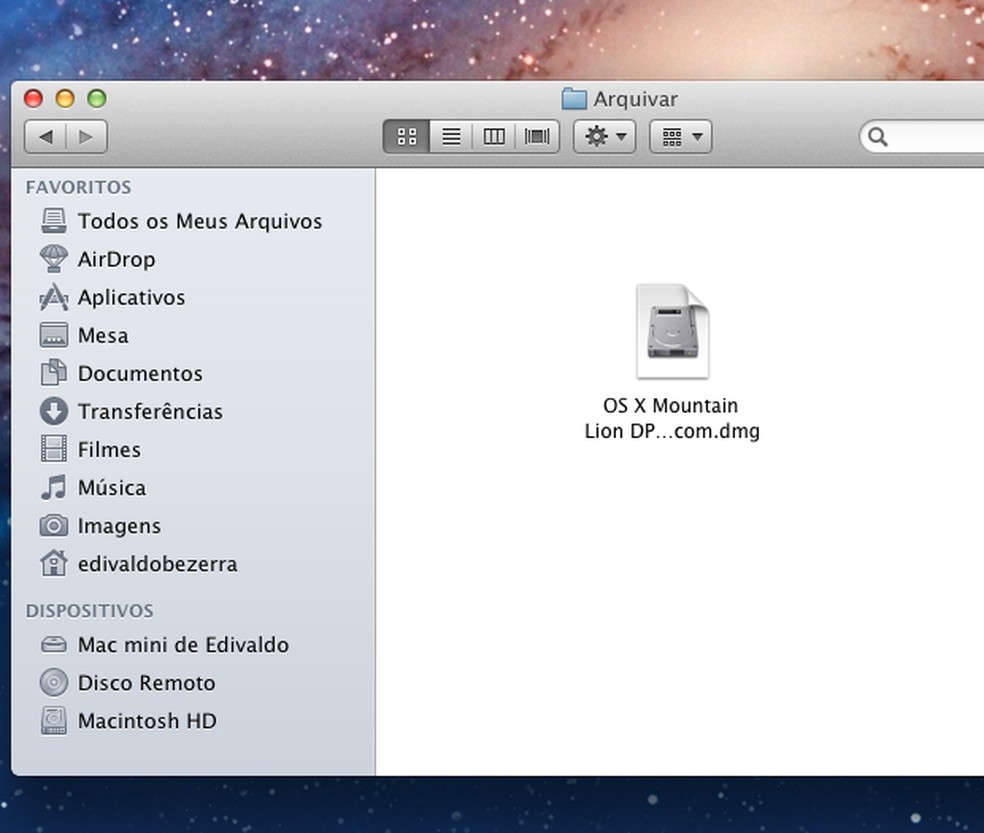The height and width of the screenshot is (833, 984).
Task: Click the Back navigation arrow
Action: 45,137
